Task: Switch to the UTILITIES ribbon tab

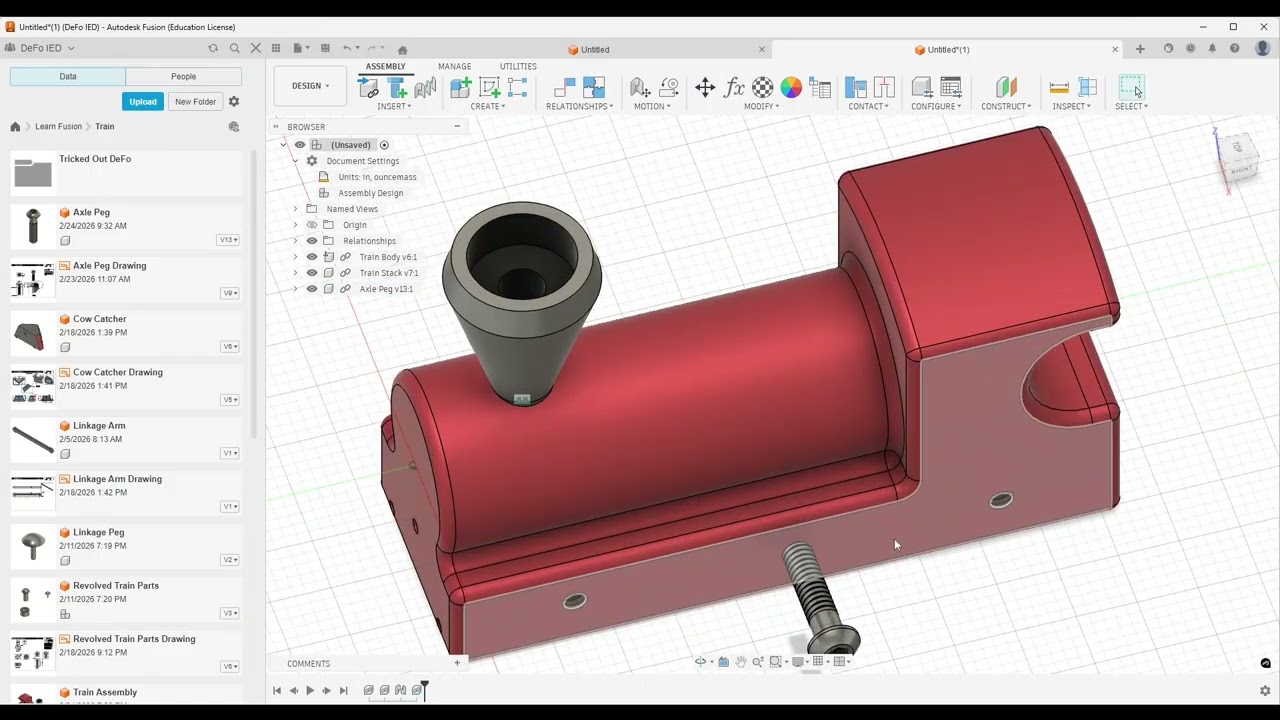Action: (518, 66)
